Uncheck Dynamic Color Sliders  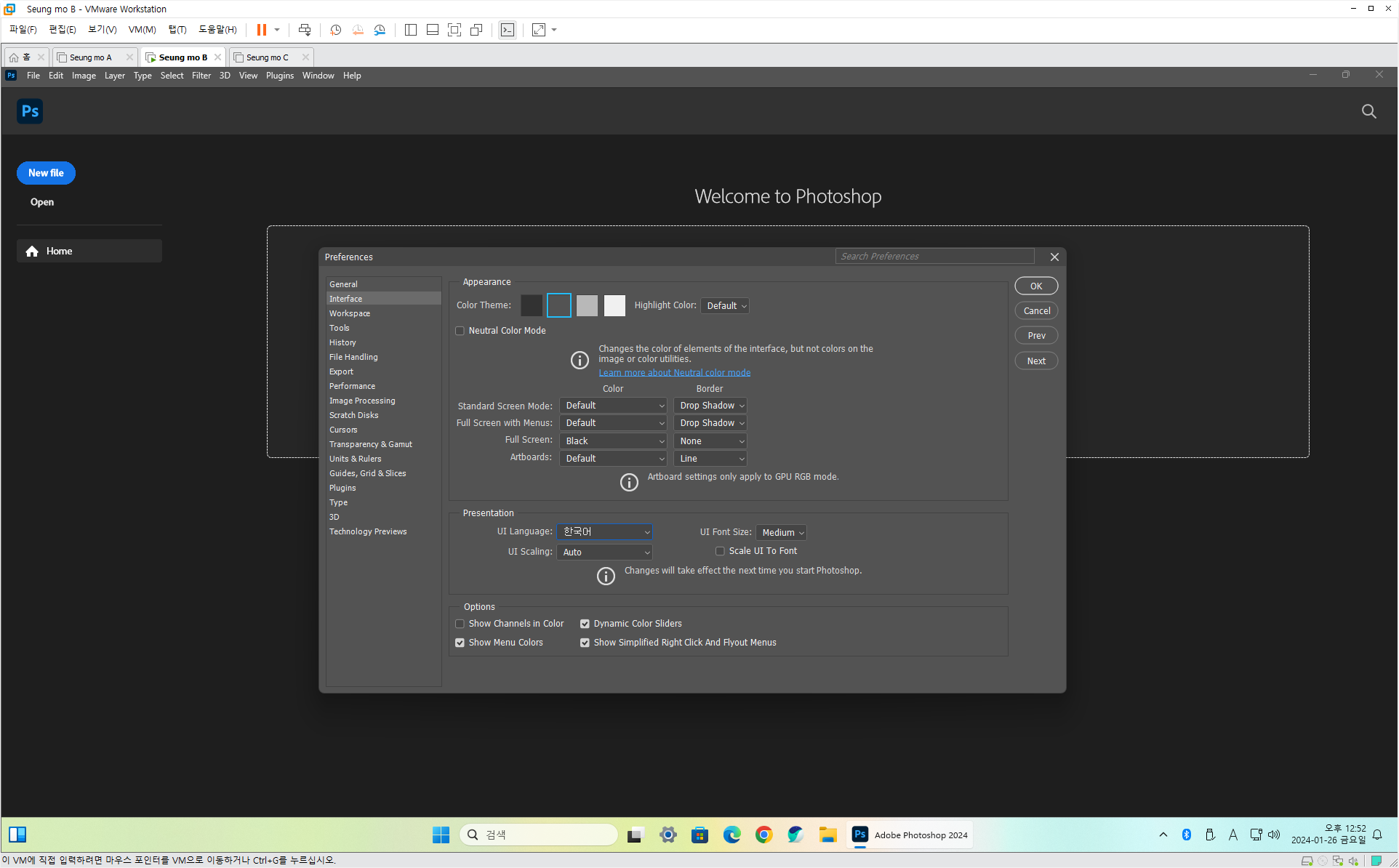pyautogui.click(x=585, y=624)
